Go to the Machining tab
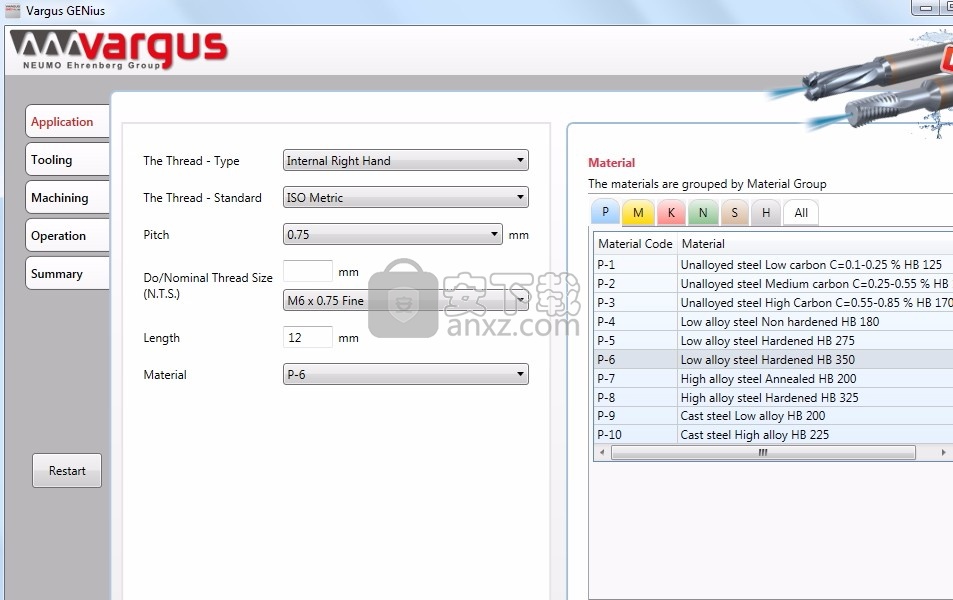Screen dimensions: 953x600 tap(67, 198)
